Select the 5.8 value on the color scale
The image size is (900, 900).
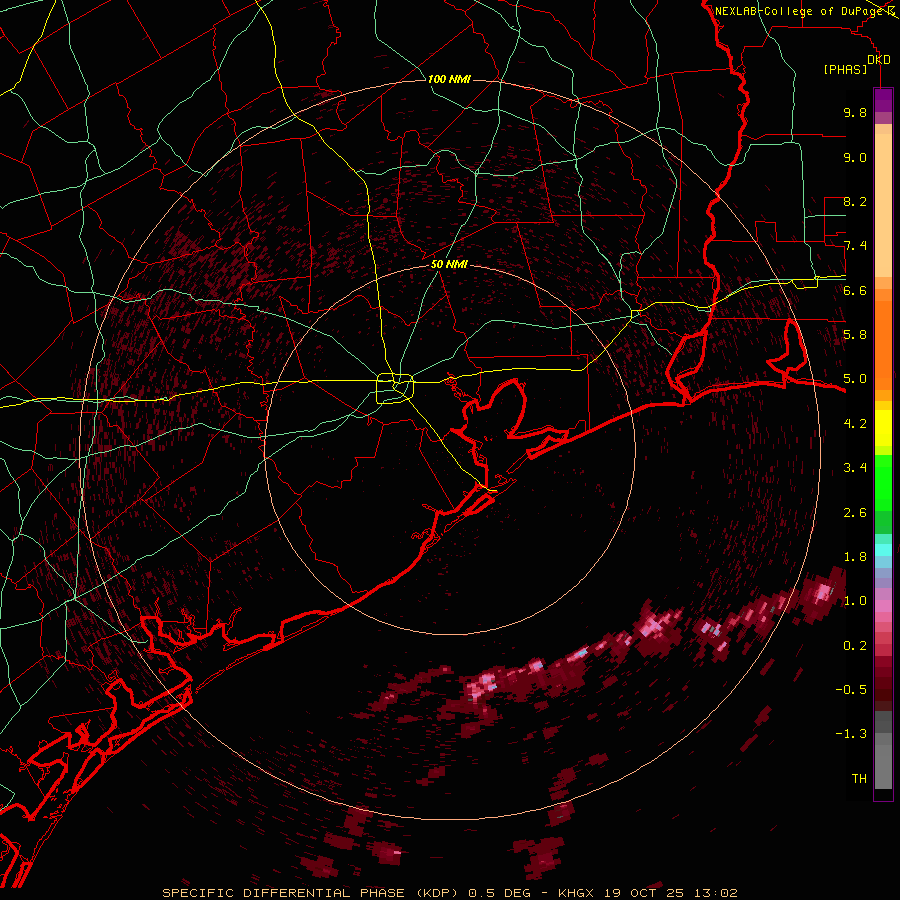[855, 335]
